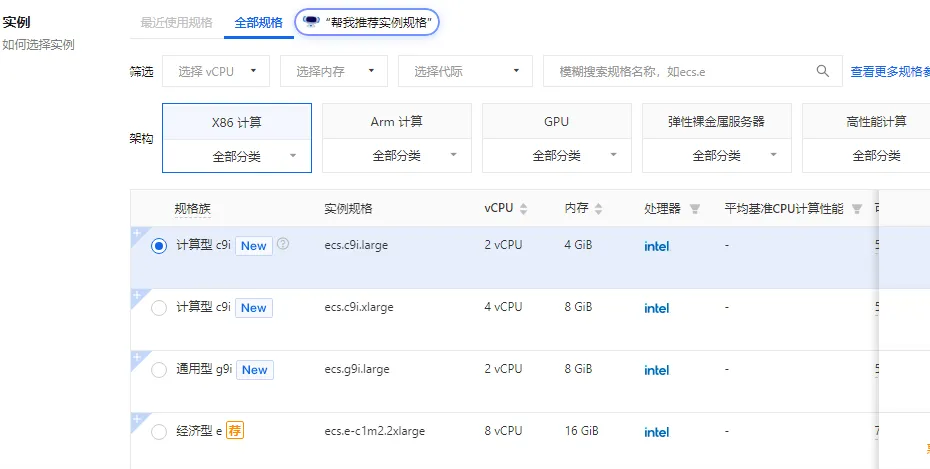Screen dimensions: 930x469
Task: Select X86 计算 architecture
Action: [x=237, y=122]
